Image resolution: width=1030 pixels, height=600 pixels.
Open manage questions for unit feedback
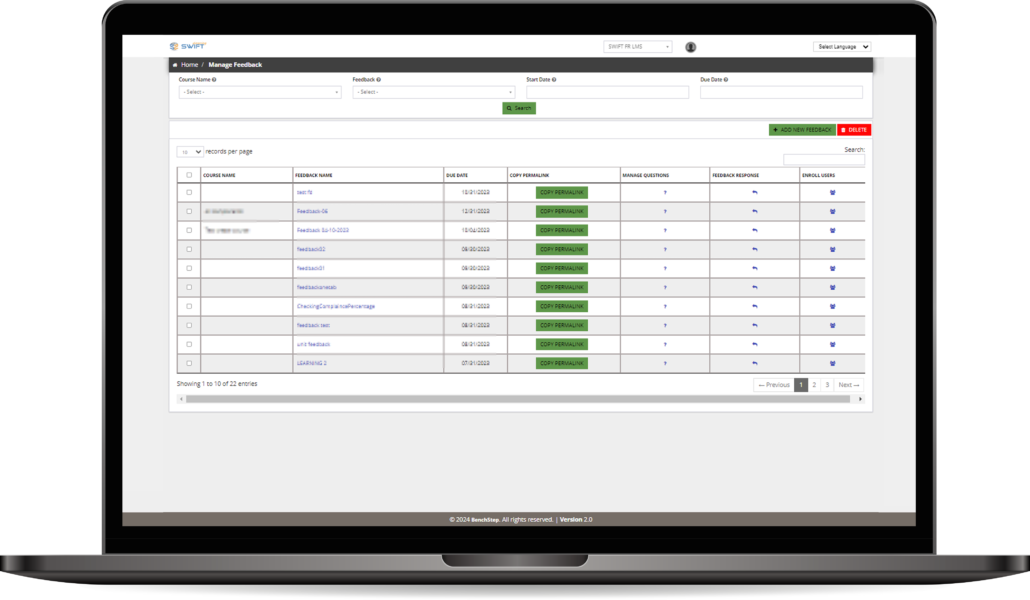click(665, 344)
